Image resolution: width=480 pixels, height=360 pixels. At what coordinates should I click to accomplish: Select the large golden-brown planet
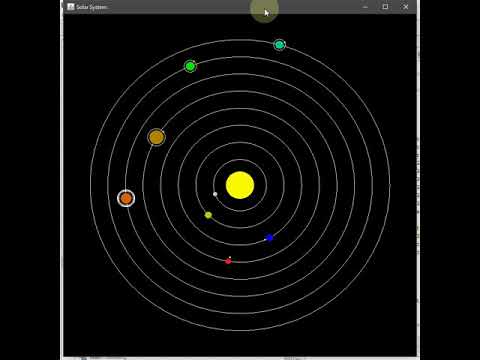coord(156,137)
